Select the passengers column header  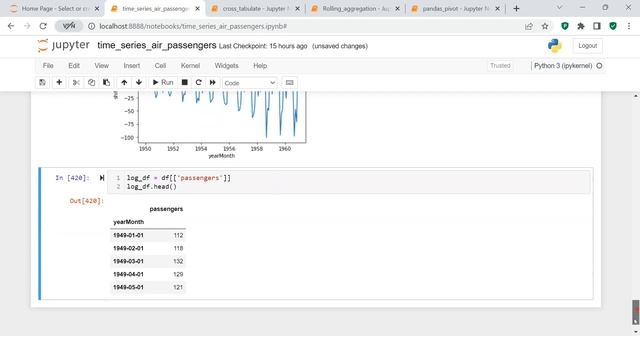pyautogui.click(x=166, y=209)
